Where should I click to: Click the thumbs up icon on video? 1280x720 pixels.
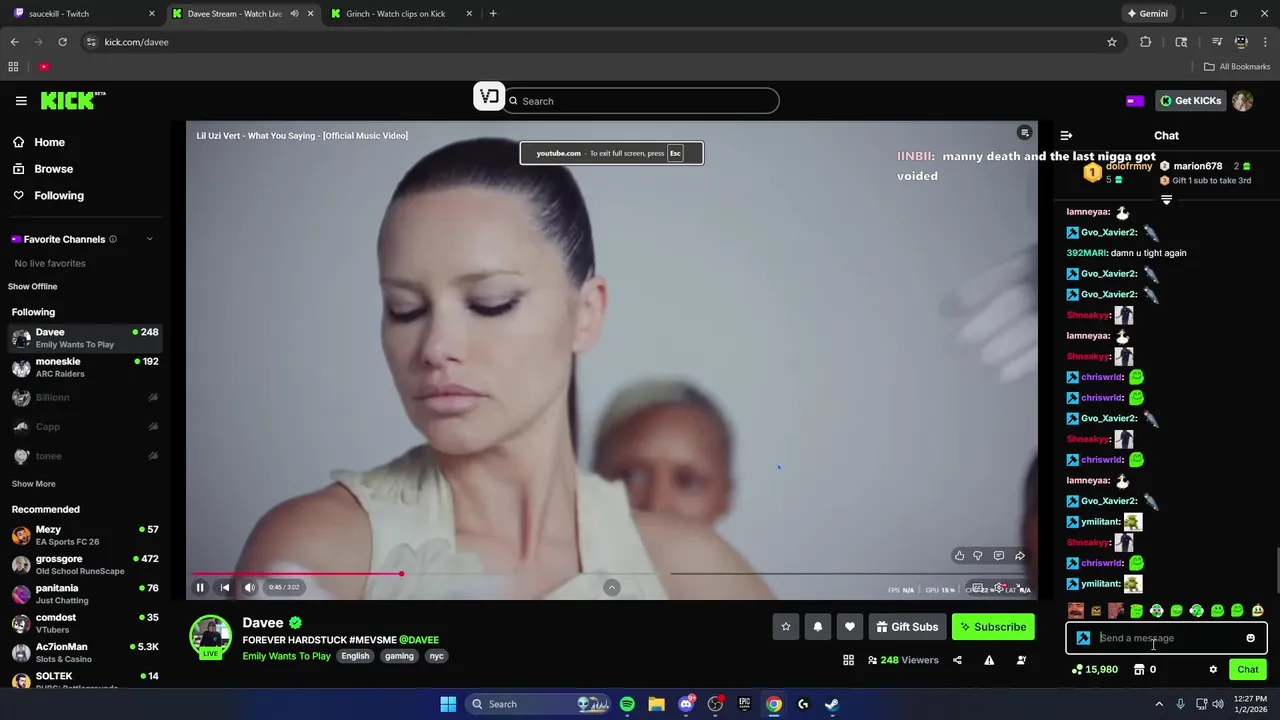(960, 556)
